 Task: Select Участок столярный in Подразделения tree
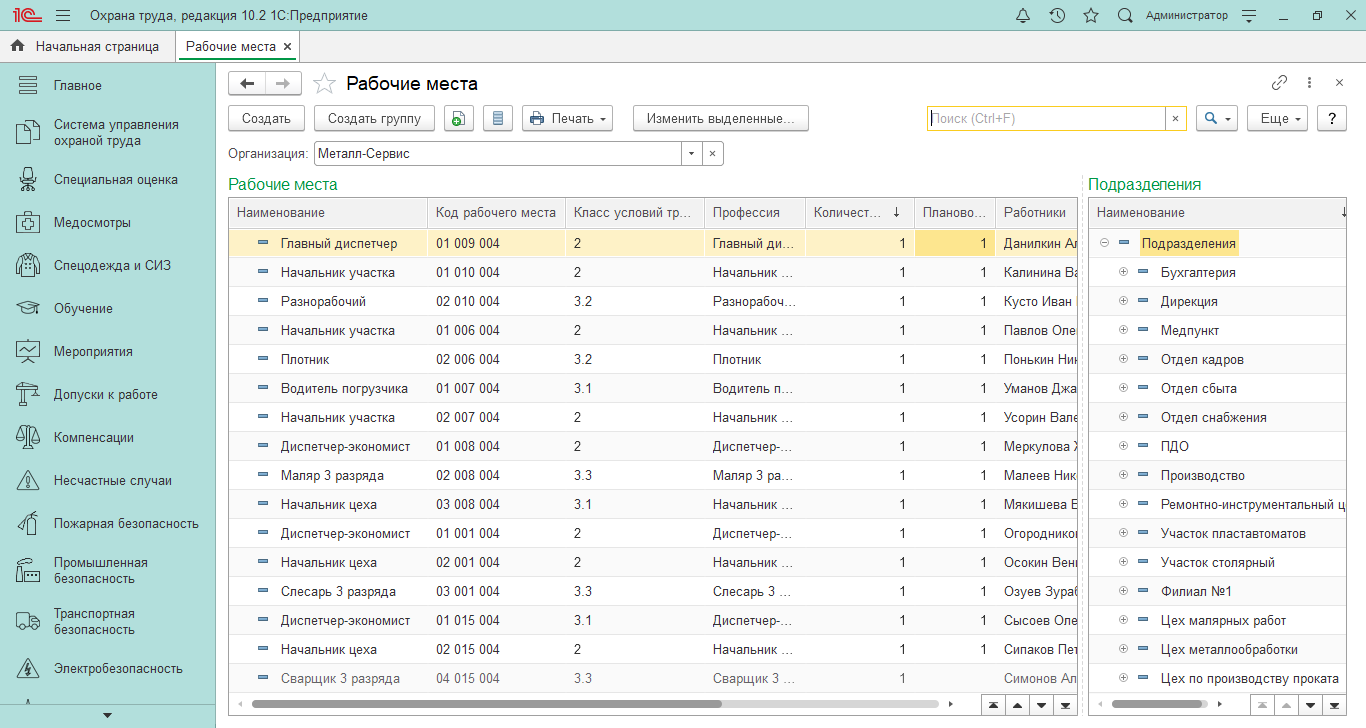pyautogui.click(x=1218, y=562)
